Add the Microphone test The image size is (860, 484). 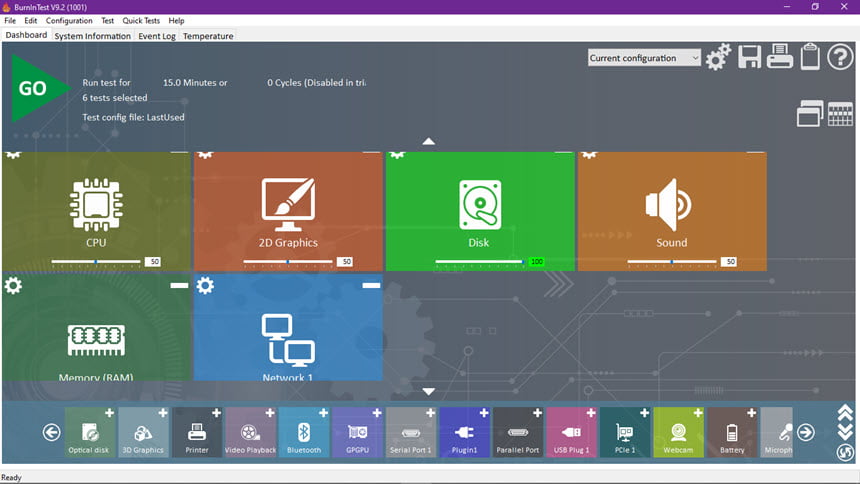pos(777,432)
